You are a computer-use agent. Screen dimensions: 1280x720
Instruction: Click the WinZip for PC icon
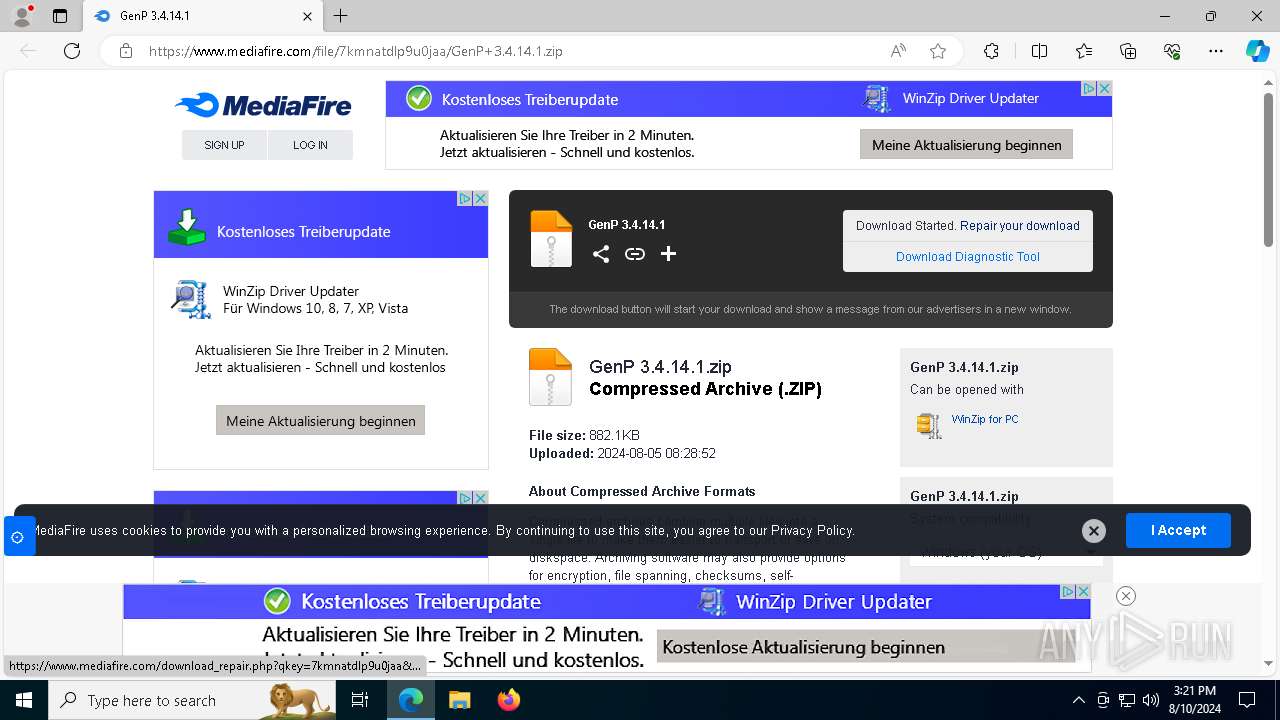tap(929, 425)
